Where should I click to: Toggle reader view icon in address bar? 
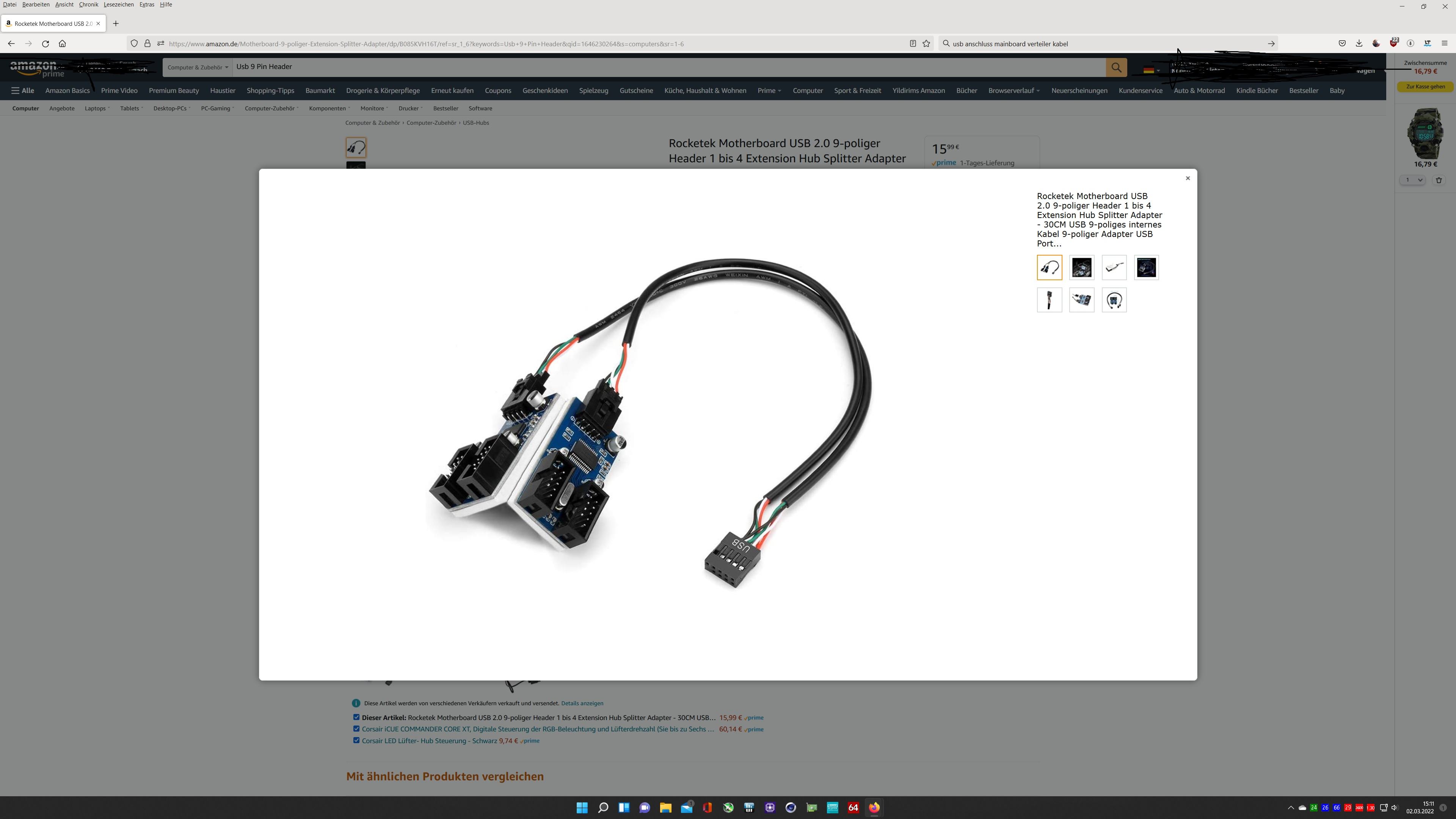point(912,44)
